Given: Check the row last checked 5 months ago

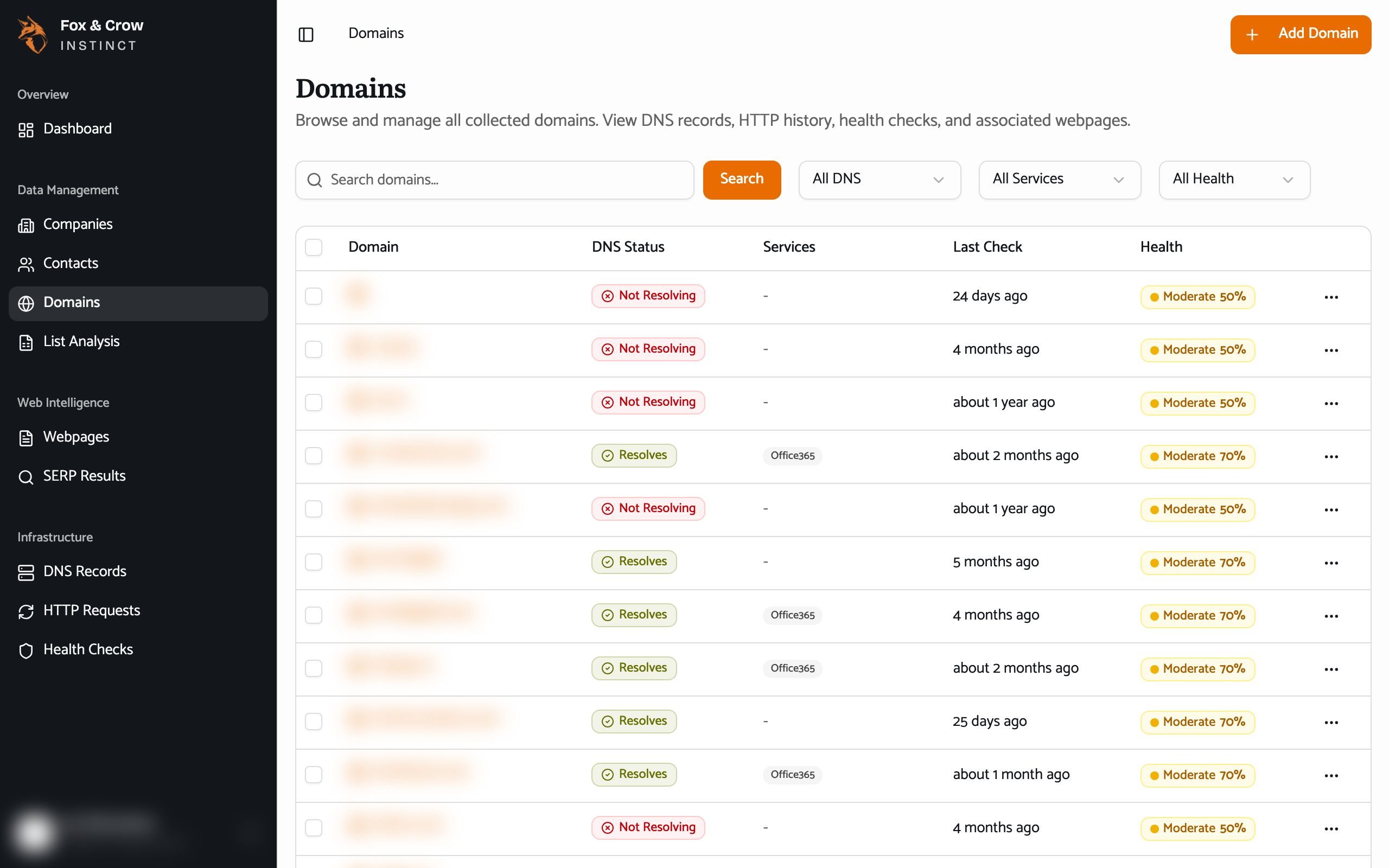Looking at the screenshot, I should coord(314,562).
